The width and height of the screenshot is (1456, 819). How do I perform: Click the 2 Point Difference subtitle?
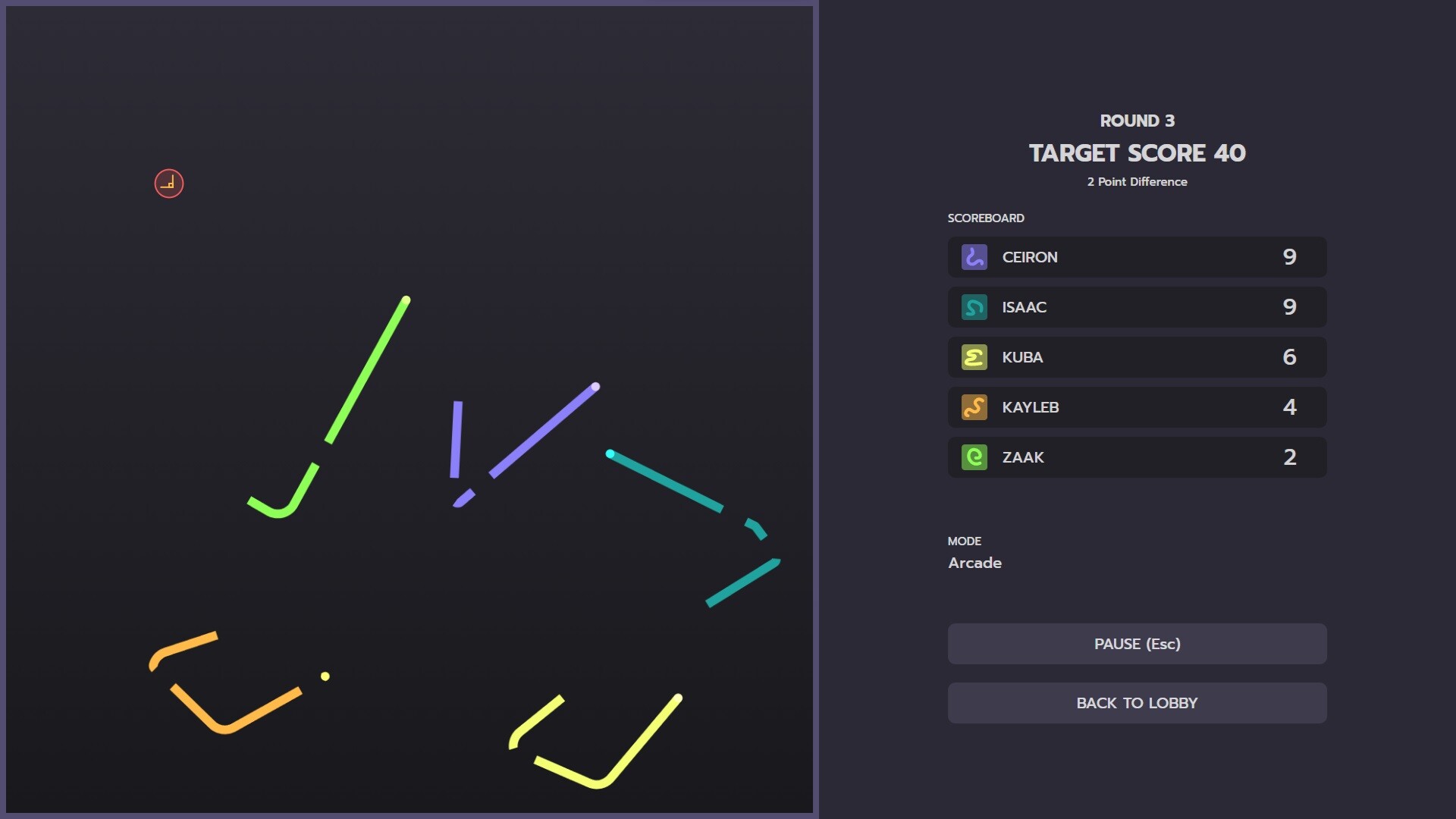click(1136, 182)
